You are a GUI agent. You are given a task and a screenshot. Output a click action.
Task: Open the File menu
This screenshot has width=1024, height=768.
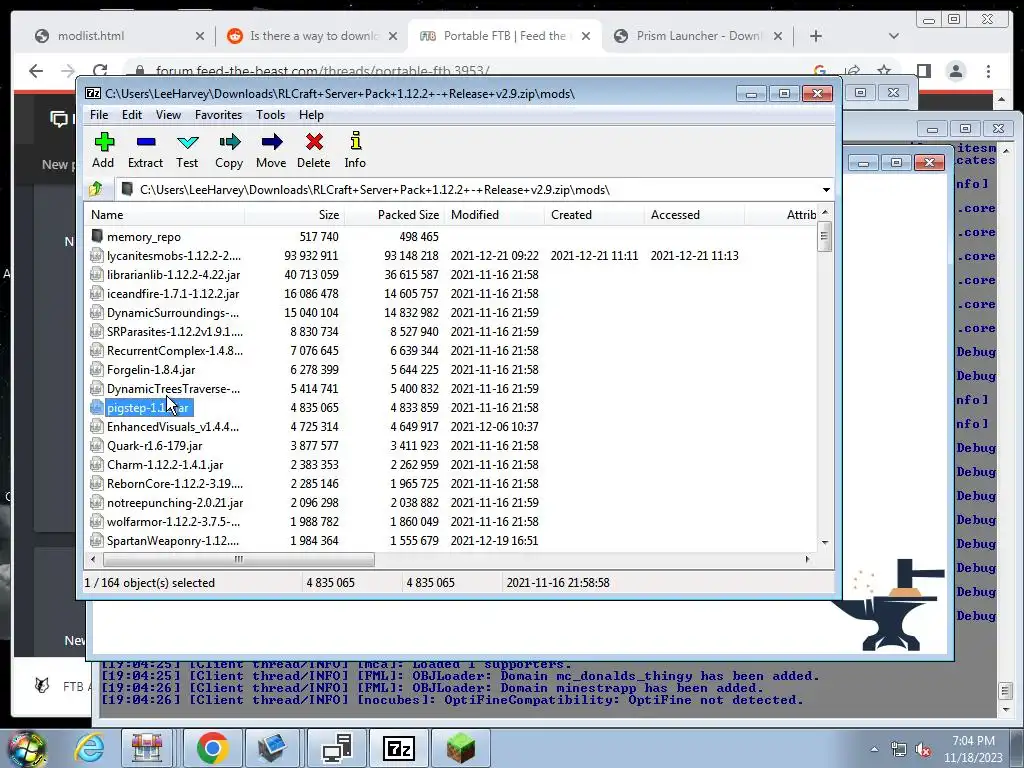(x=99, y=115)
